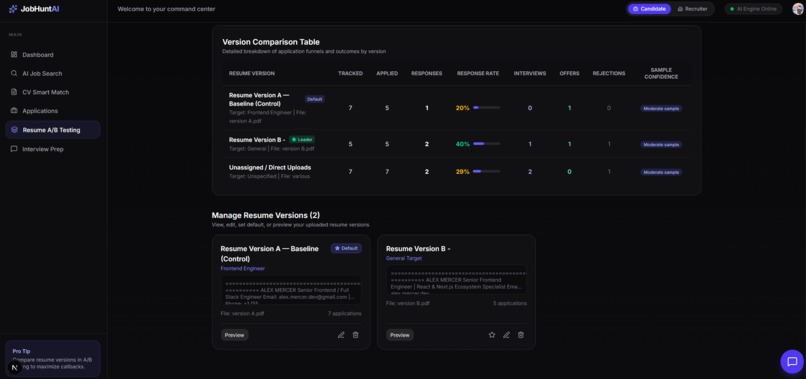806x379 pixels.
Task: Click the Applications briefcase icon
Action: (x=14, y=111)
